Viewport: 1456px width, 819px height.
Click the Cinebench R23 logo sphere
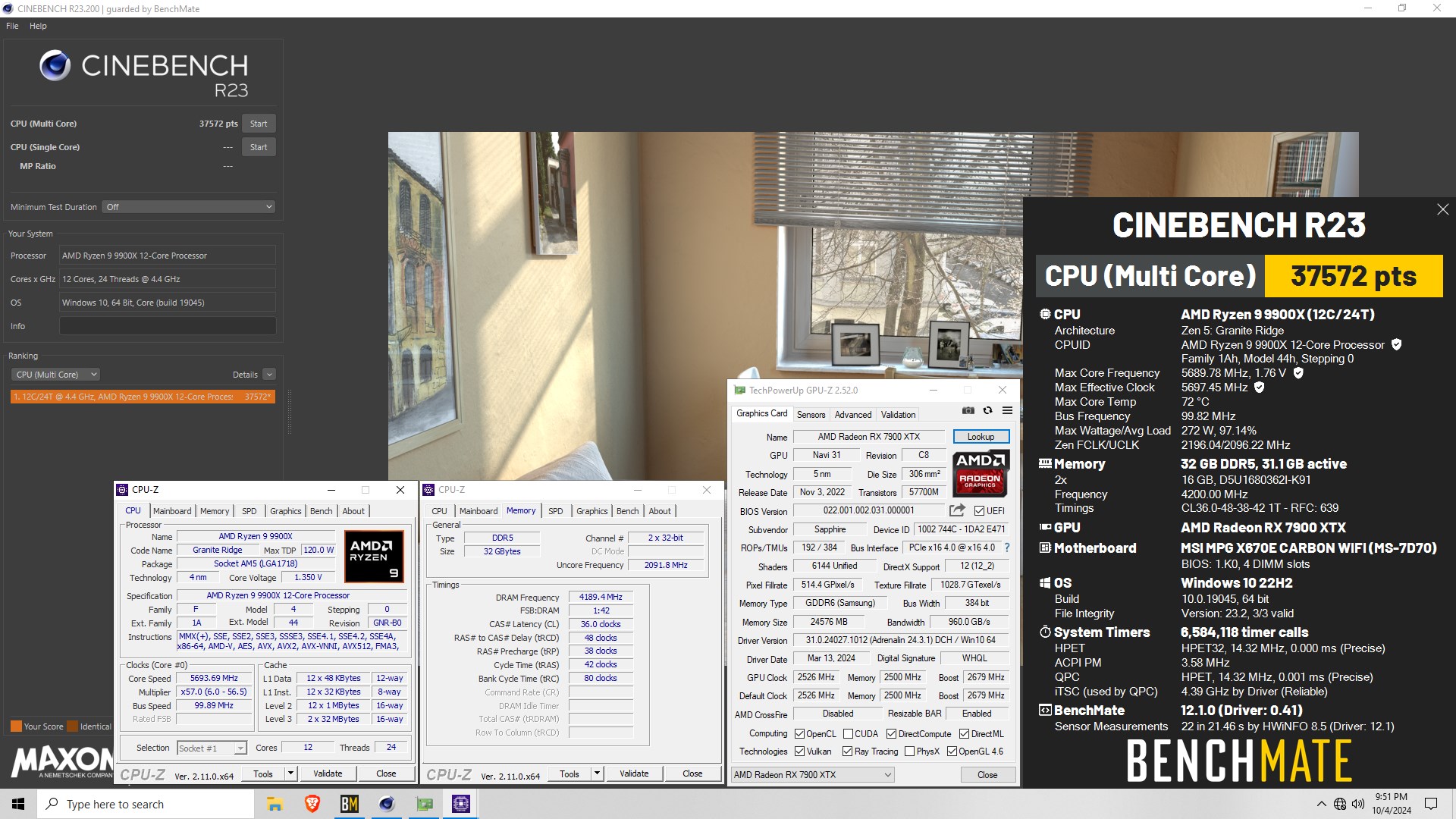[x=55, y=66]
